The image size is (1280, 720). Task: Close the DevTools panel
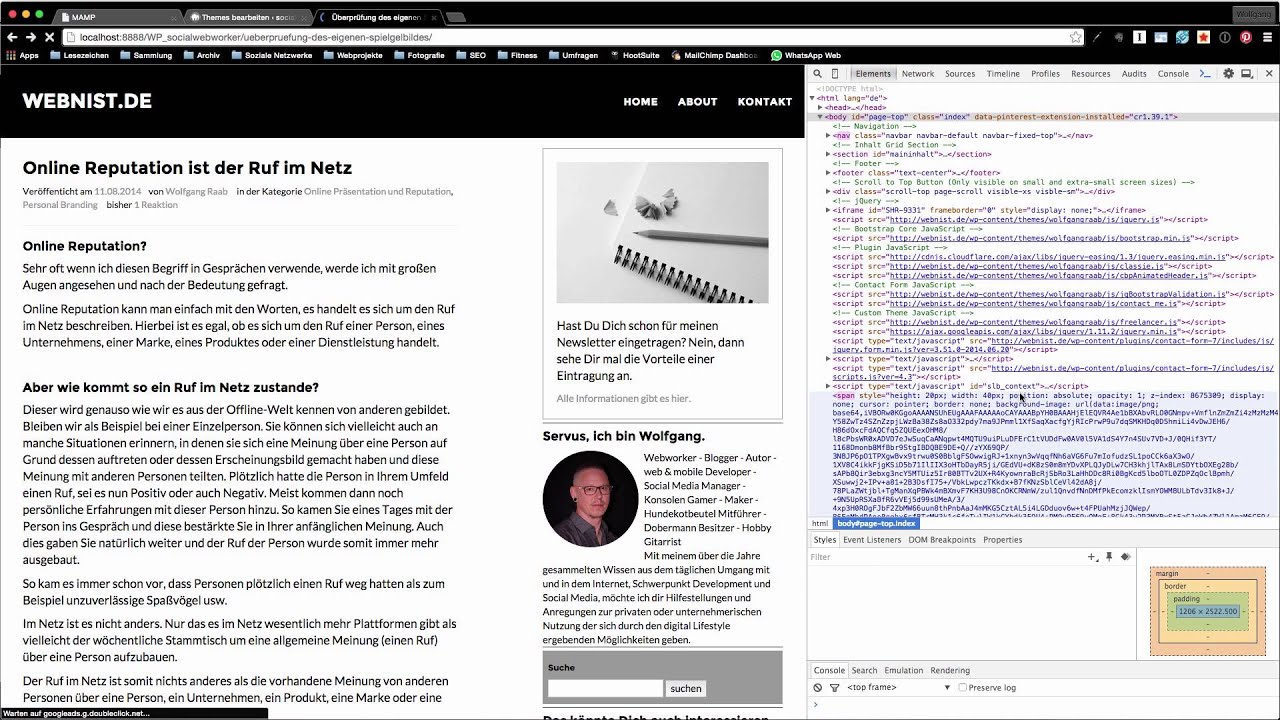1270,74
